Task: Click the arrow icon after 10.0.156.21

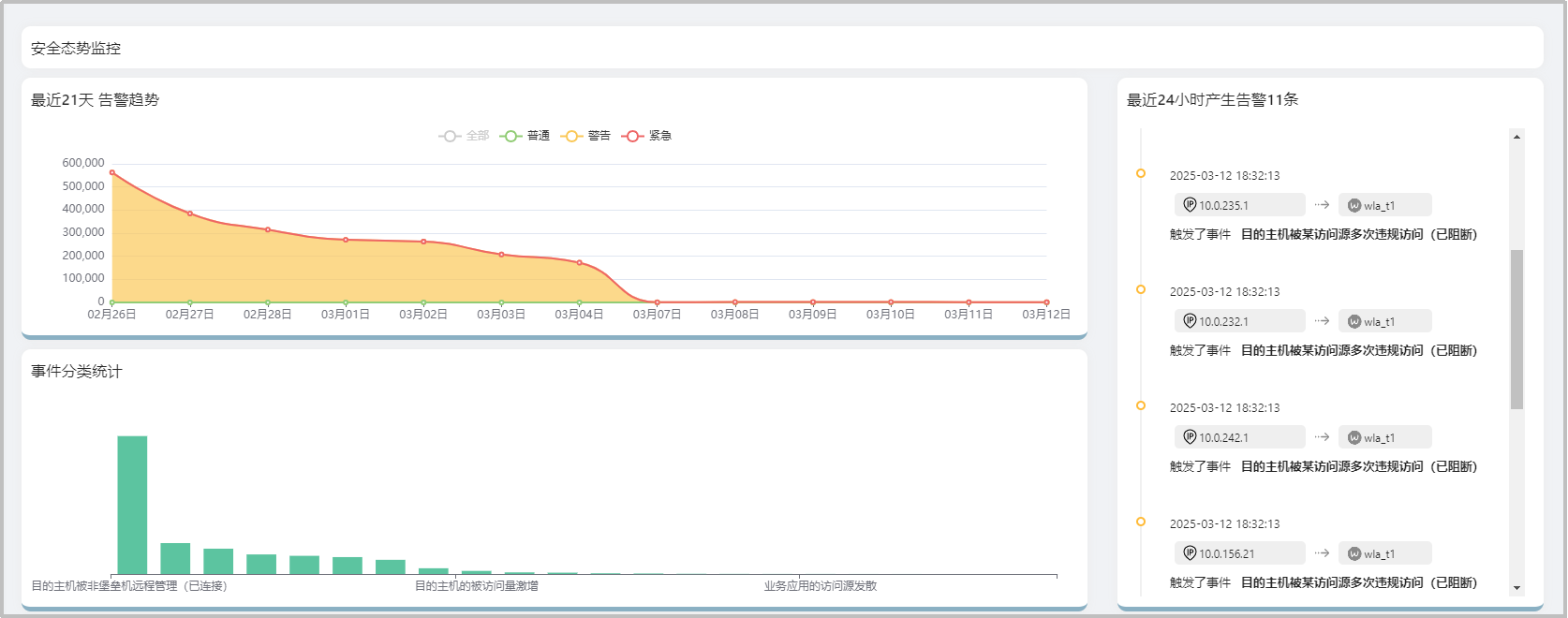Action: [1322, 552]
